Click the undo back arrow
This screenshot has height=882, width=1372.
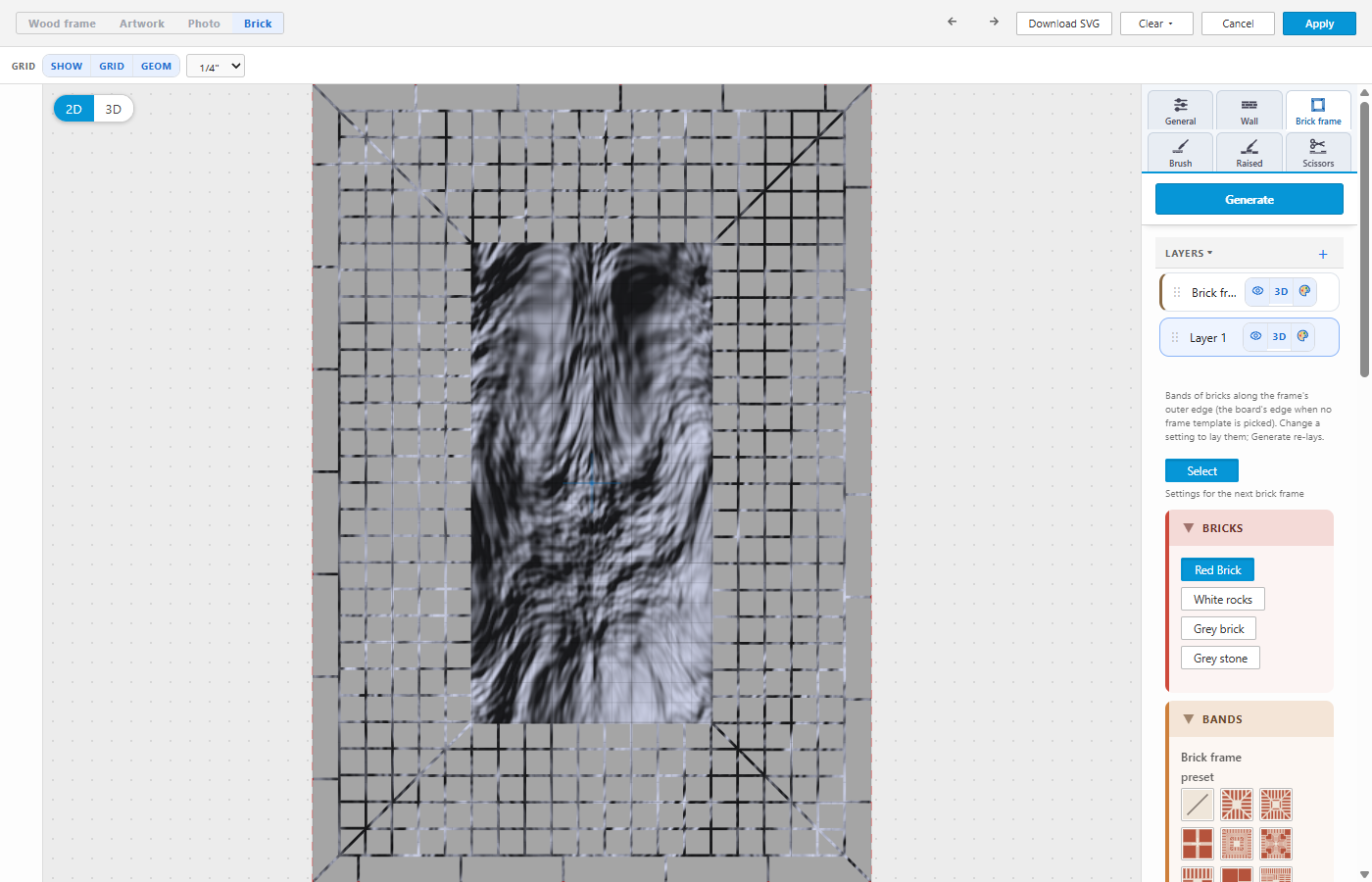pos(952,22)
